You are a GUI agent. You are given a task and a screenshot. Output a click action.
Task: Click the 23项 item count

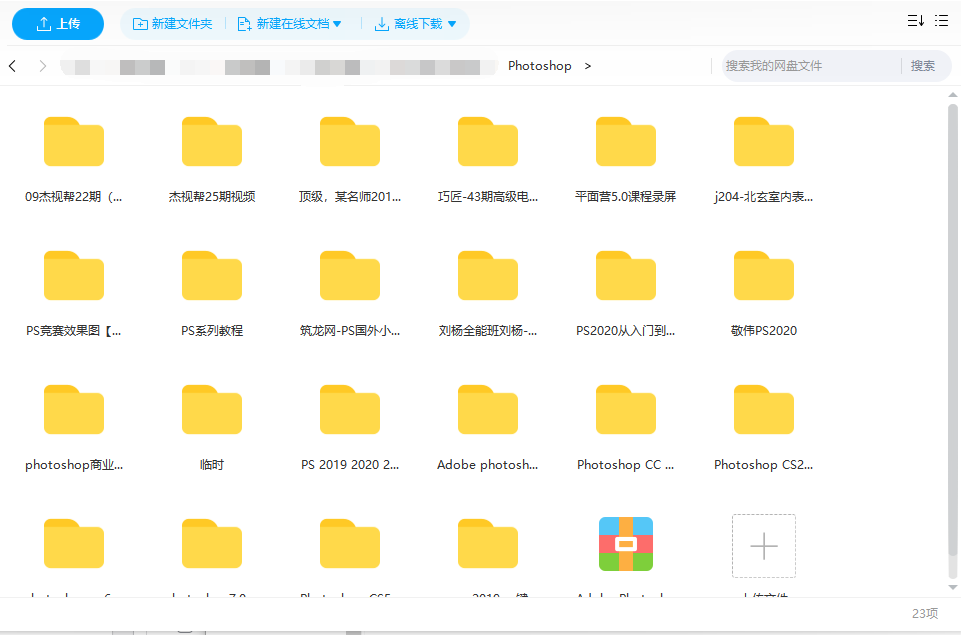point(925,613)
